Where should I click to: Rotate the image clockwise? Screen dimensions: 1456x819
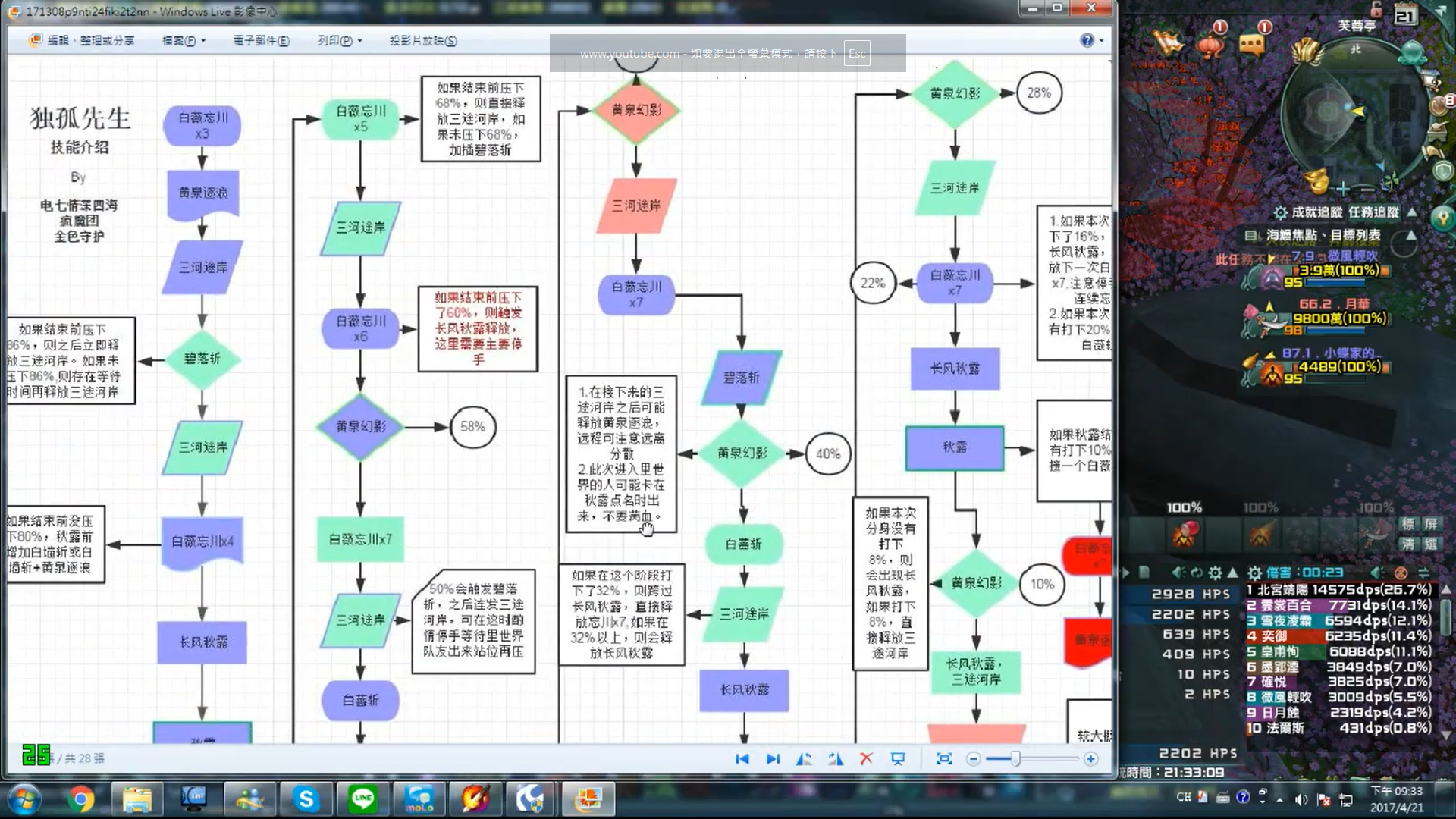pos(836,758)
